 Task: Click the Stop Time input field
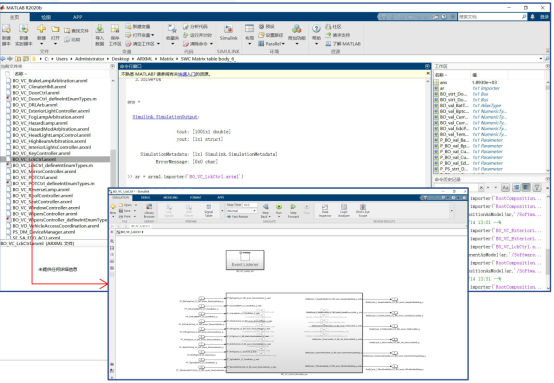point(250,205)
